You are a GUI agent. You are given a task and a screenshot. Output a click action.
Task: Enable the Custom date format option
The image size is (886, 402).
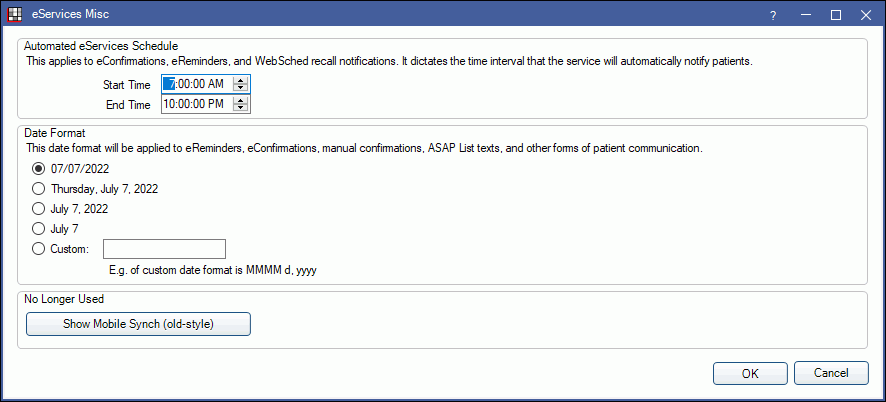[38, 249]
